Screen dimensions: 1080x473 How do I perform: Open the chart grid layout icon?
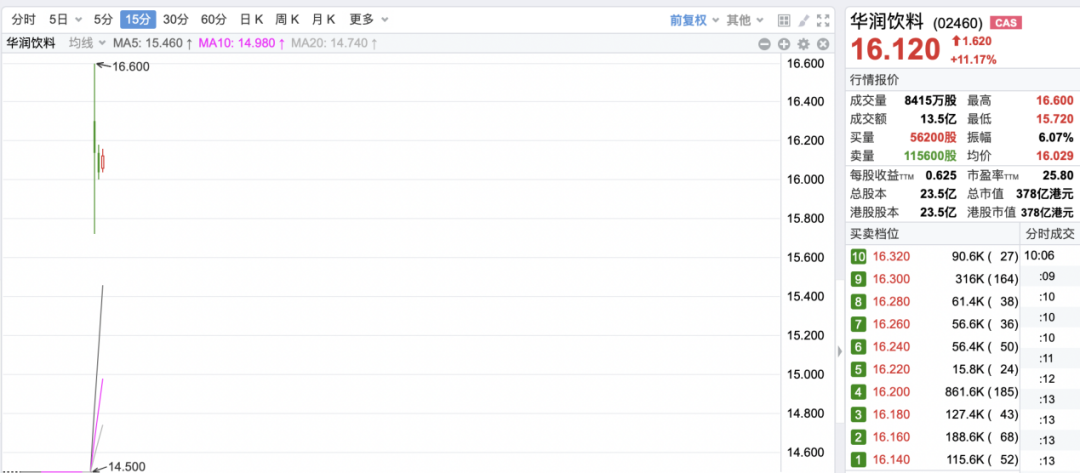pos(784,20)
